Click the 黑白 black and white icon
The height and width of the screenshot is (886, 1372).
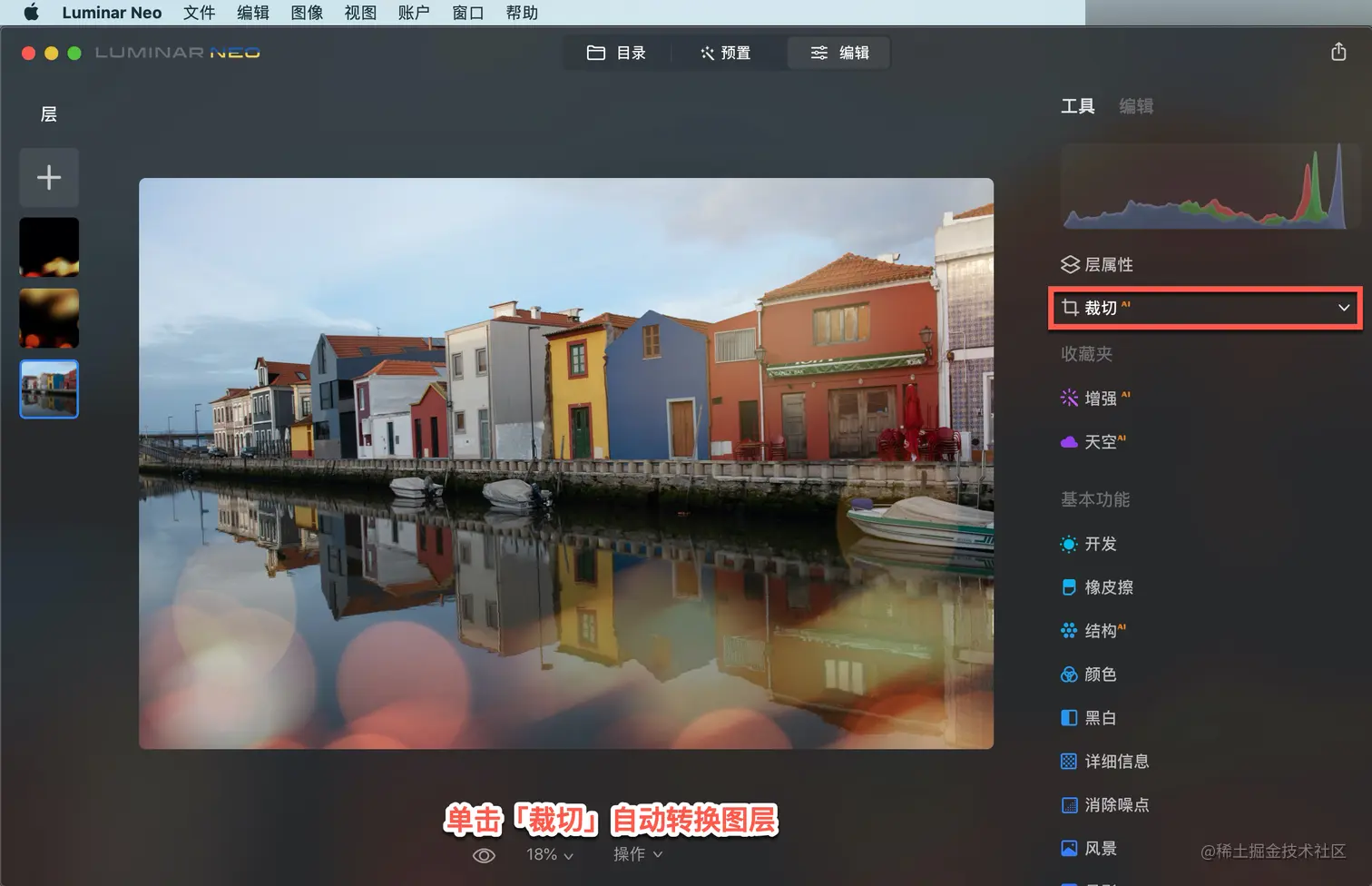click(x=1070, y=718)
